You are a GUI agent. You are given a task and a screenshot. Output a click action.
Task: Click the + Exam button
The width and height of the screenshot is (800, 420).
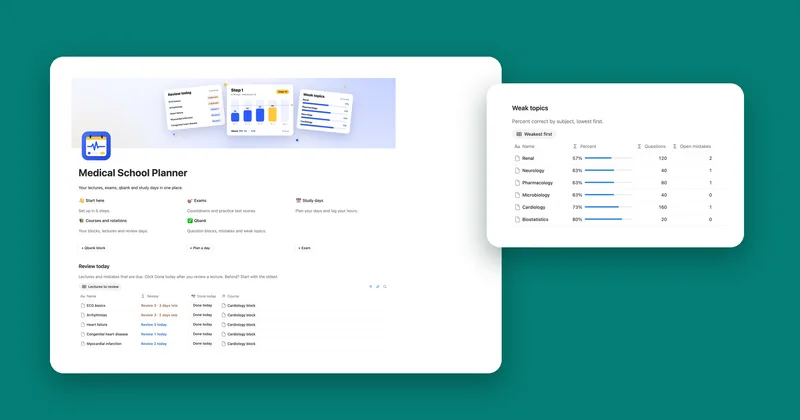[x=304, y=248]
